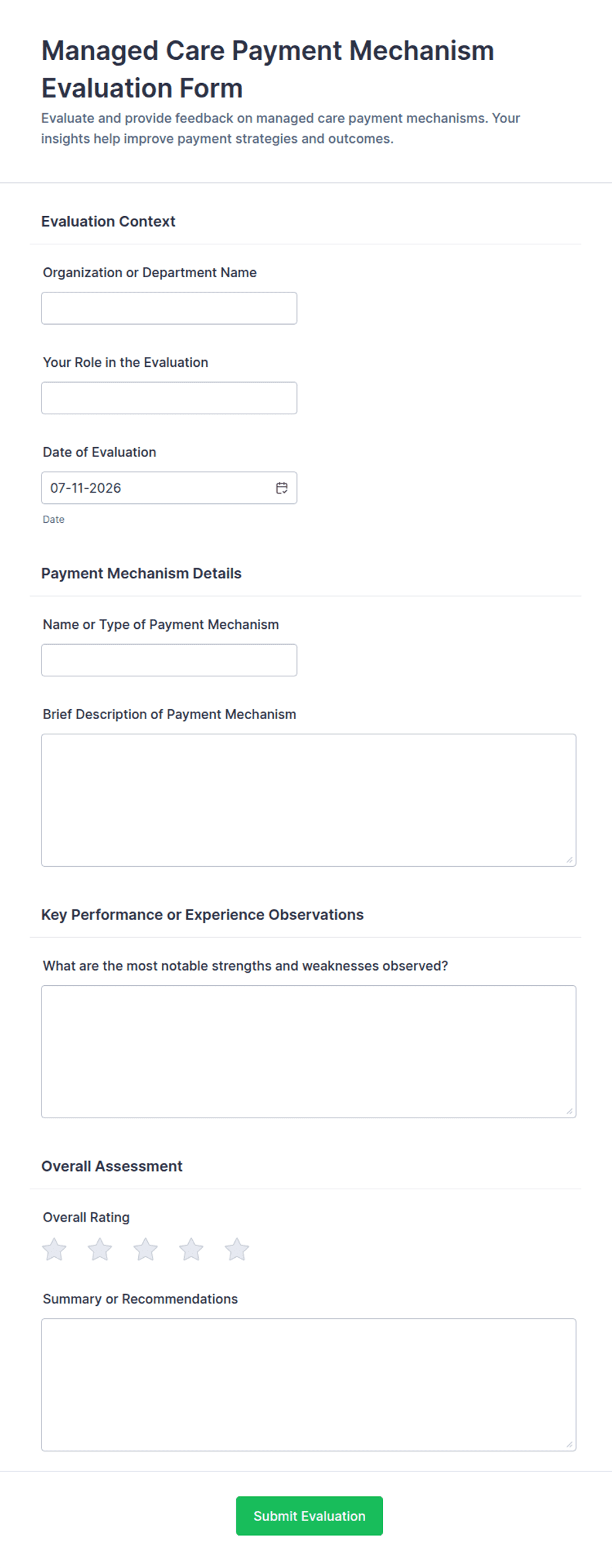612x1568 pixels.
Task: Give five-star Overall Rating
Action: tap(237, 1249)
